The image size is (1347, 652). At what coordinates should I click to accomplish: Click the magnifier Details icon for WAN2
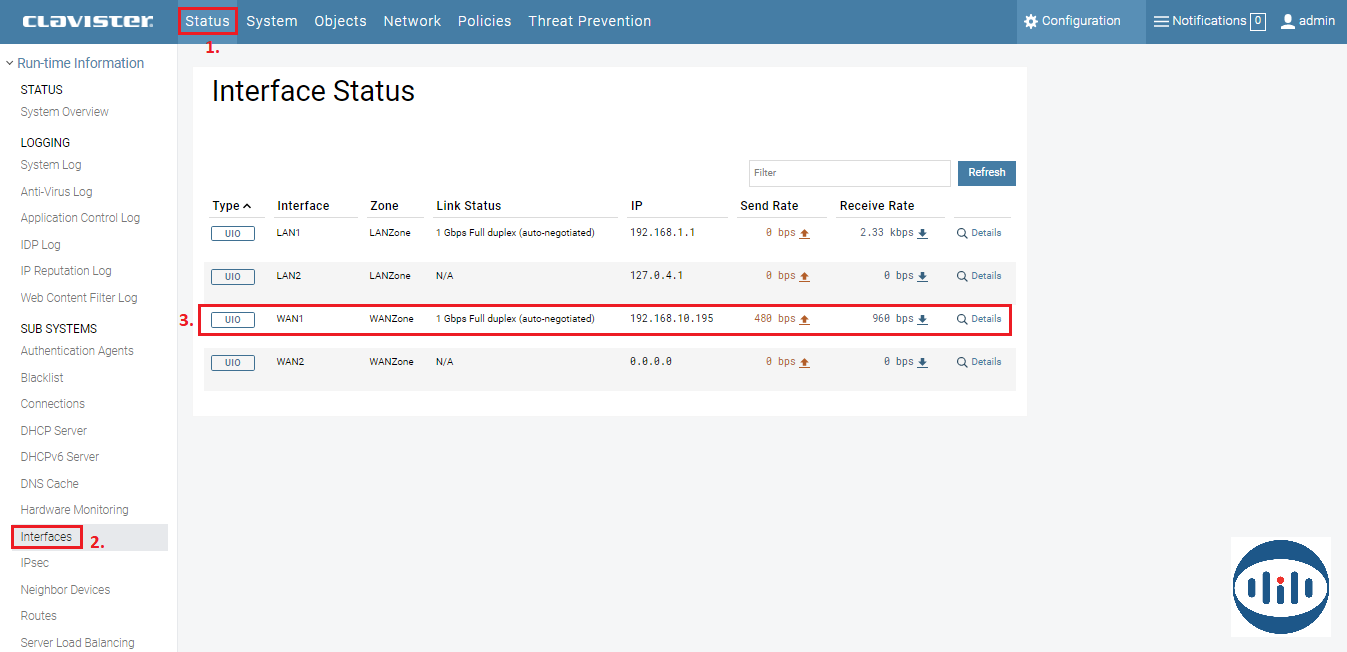click(x=962, y=362)
